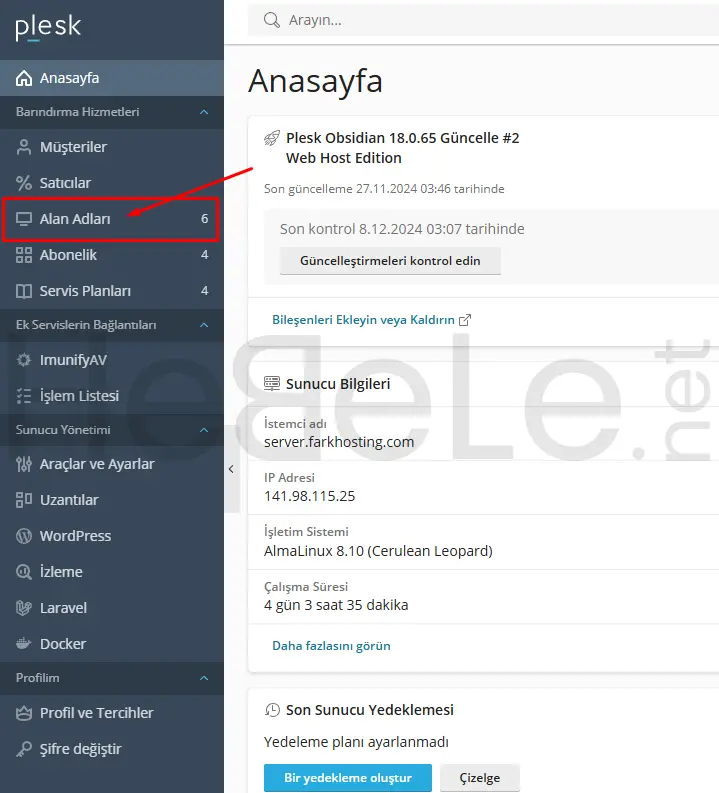Click the Laravel logo icon
The image size is (719, 793).
pyautogui.click(x=24, y=607)
